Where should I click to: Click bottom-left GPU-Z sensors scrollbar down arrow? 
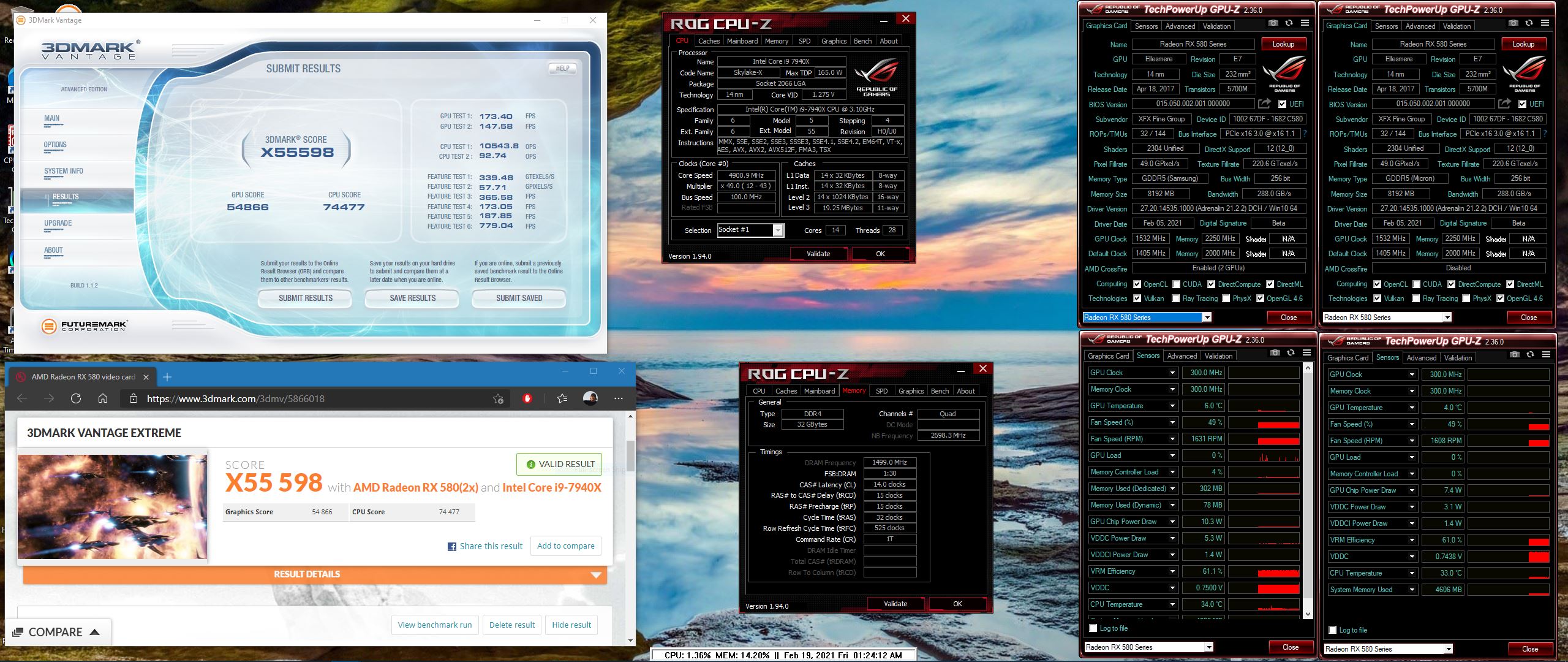pos(1308,614)
